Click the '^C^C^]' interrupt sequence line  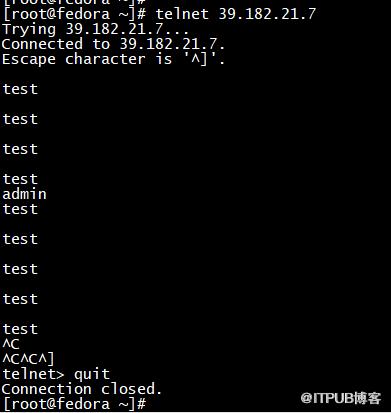(28, 359)
